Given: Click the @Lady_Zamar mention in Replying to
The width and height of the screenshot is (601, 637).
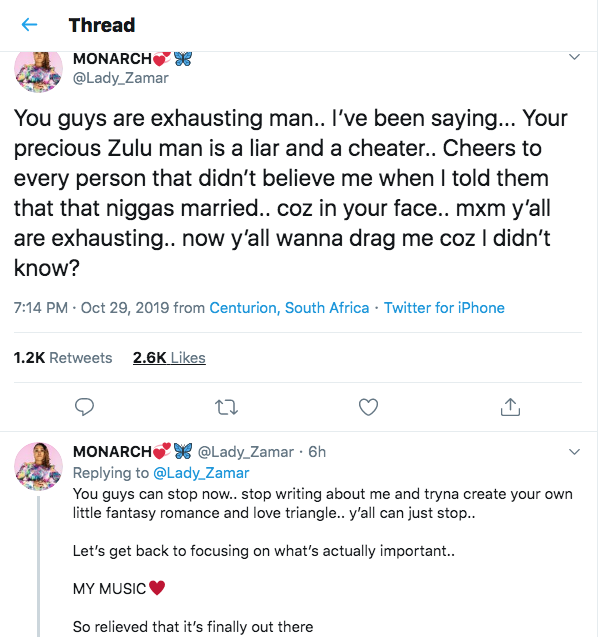Looking at the screenshot, I should 200,472.
